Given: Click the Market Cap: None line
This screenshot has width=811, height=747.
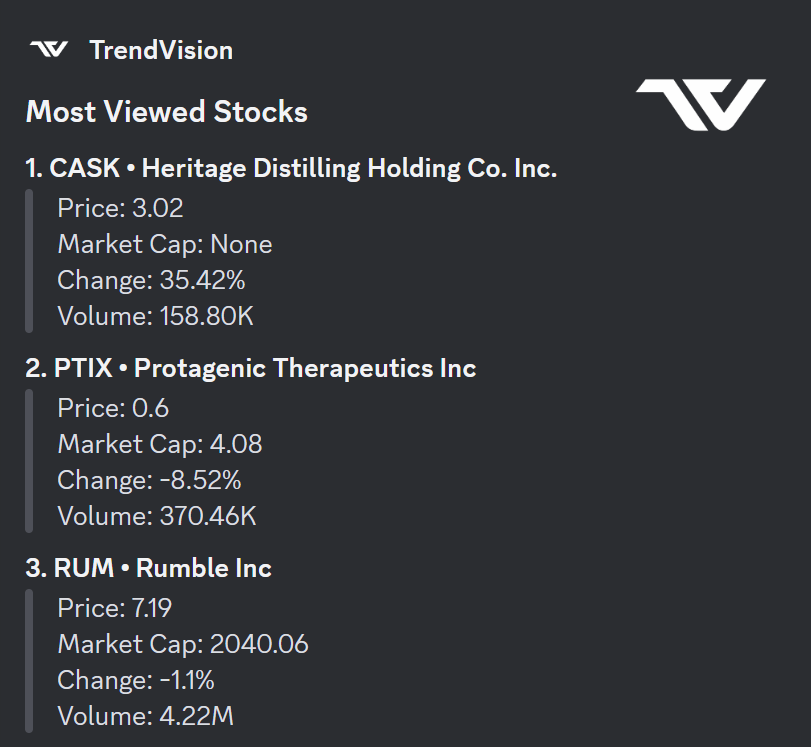Looking at the screenshot, I should (x=164, y=244).
